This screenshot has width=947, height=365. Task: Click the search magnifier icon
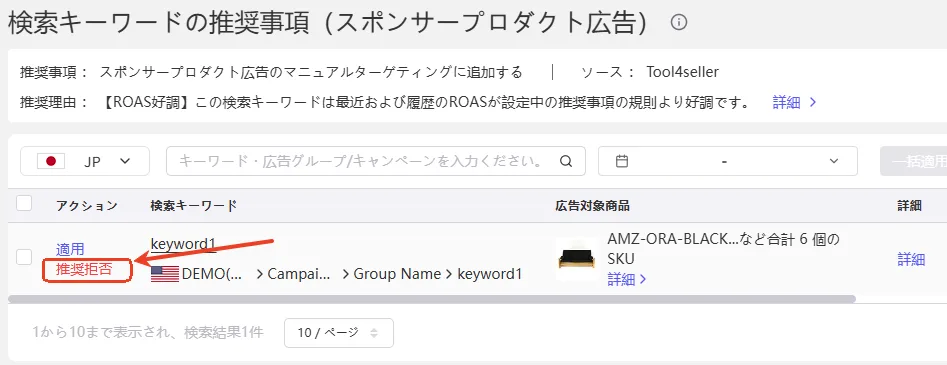pos(566,161)
